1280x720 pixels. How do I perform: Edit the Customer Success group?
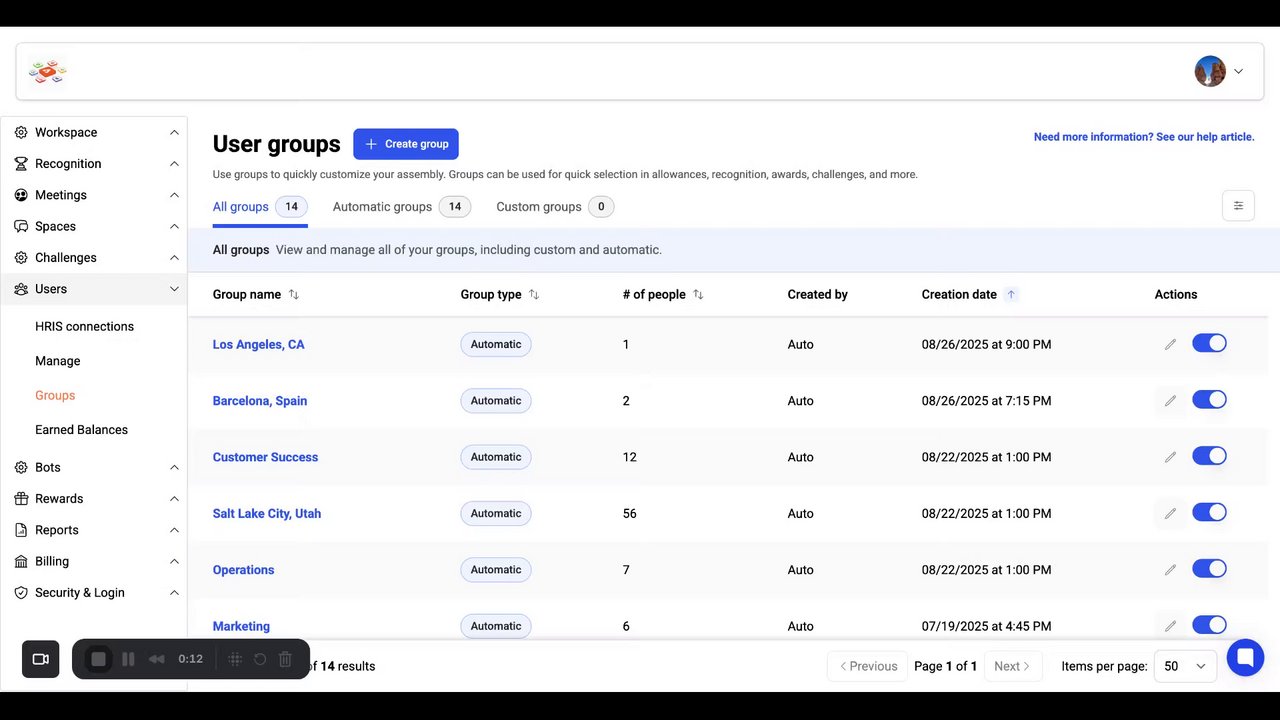[x=1170, y=457]
